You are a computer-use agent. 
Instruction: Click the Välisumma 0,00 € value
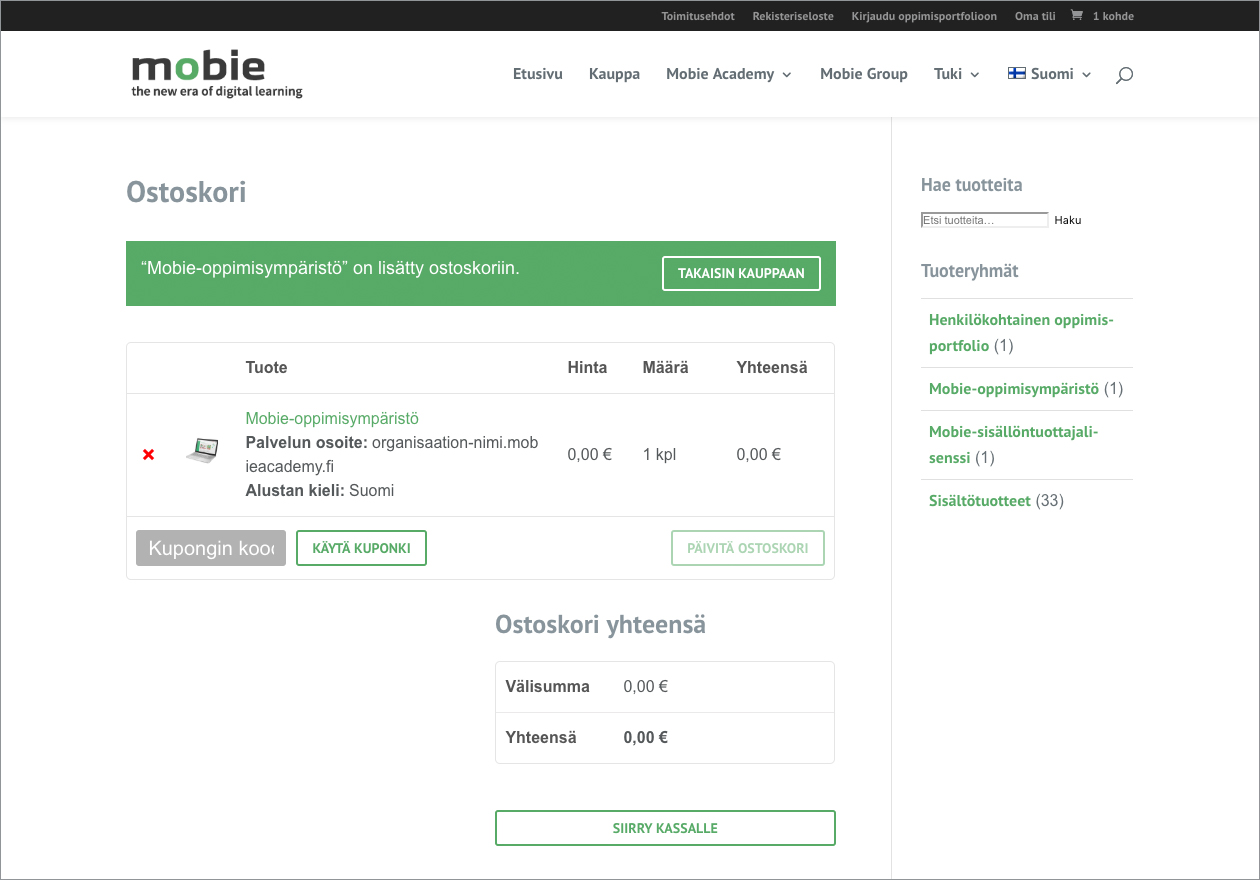646,686
